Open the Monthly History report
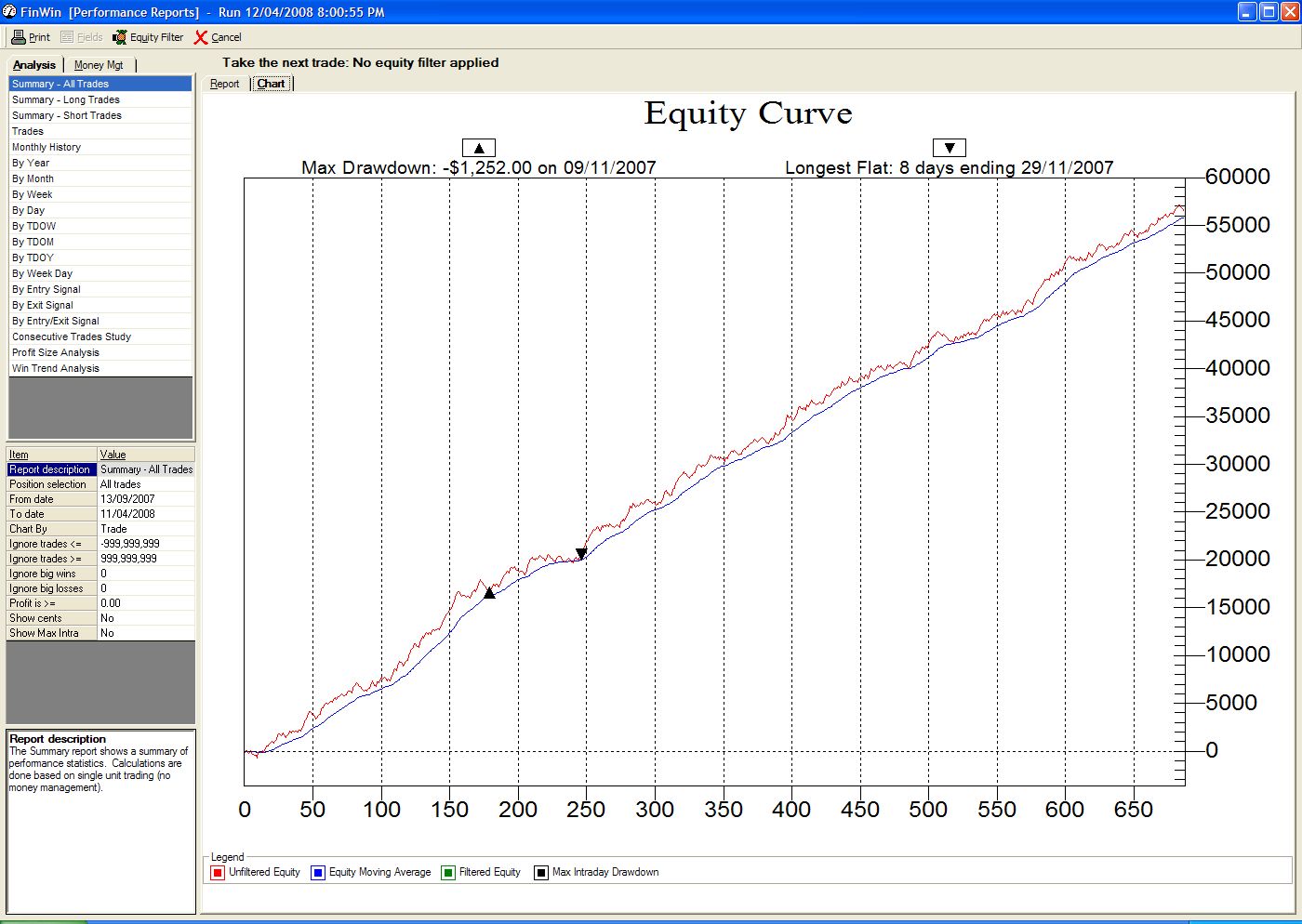 pyautogui.click(x=100, y=147)
